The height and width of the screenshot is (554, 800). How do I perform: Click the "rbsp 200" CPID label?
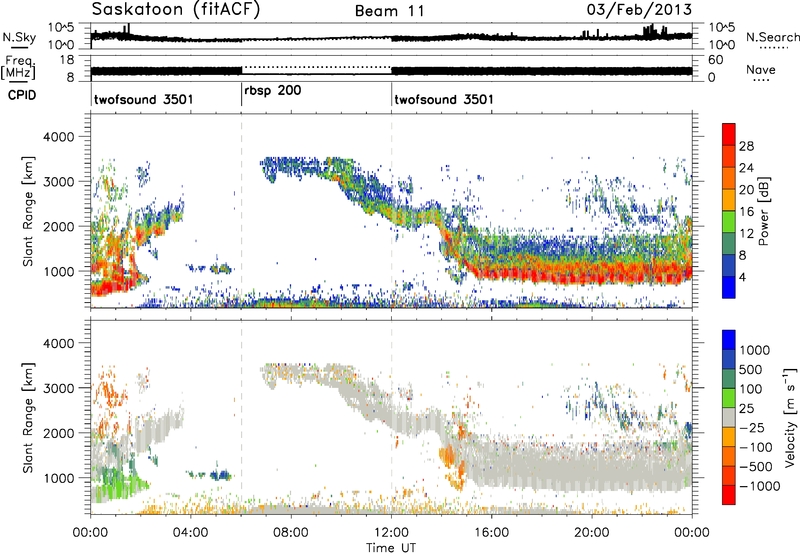[272, 91]
